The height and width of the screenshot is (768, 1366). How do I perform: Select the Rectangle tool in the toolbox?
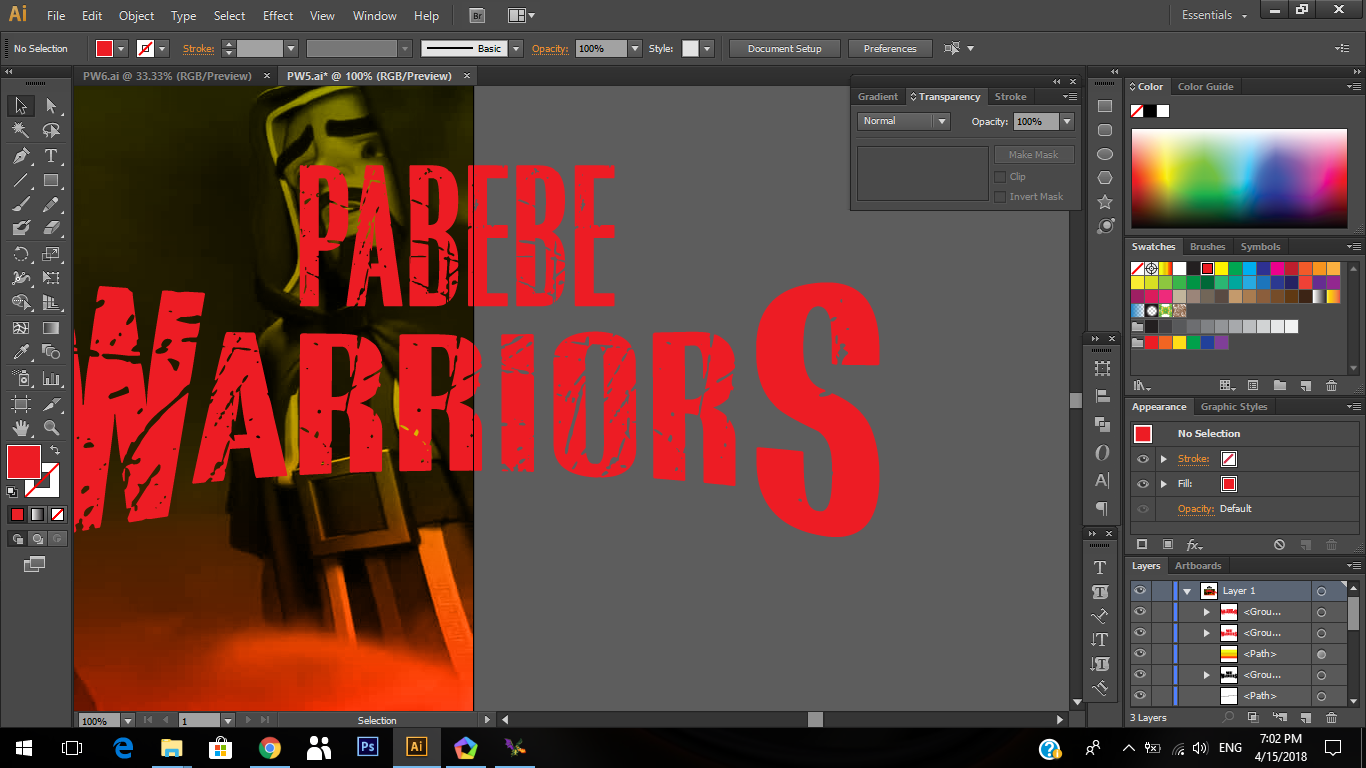[51, 181]
